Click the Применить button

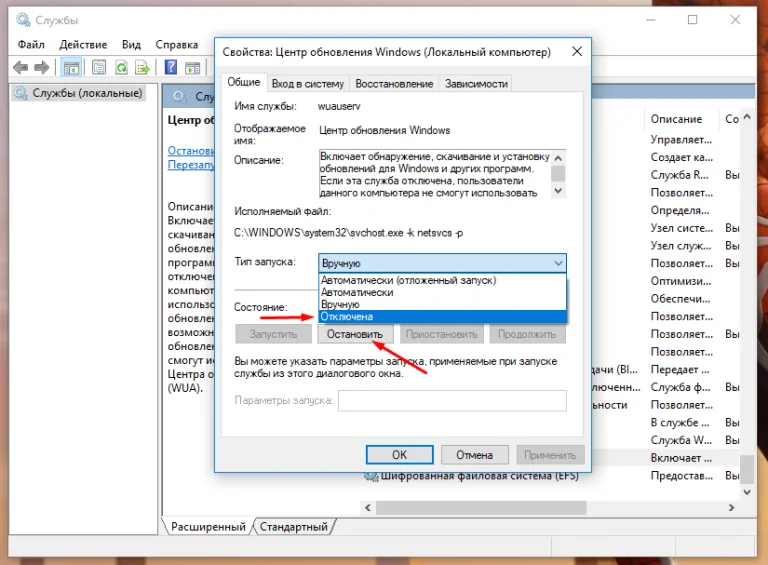pyautogui.click(x=550, y=455)
